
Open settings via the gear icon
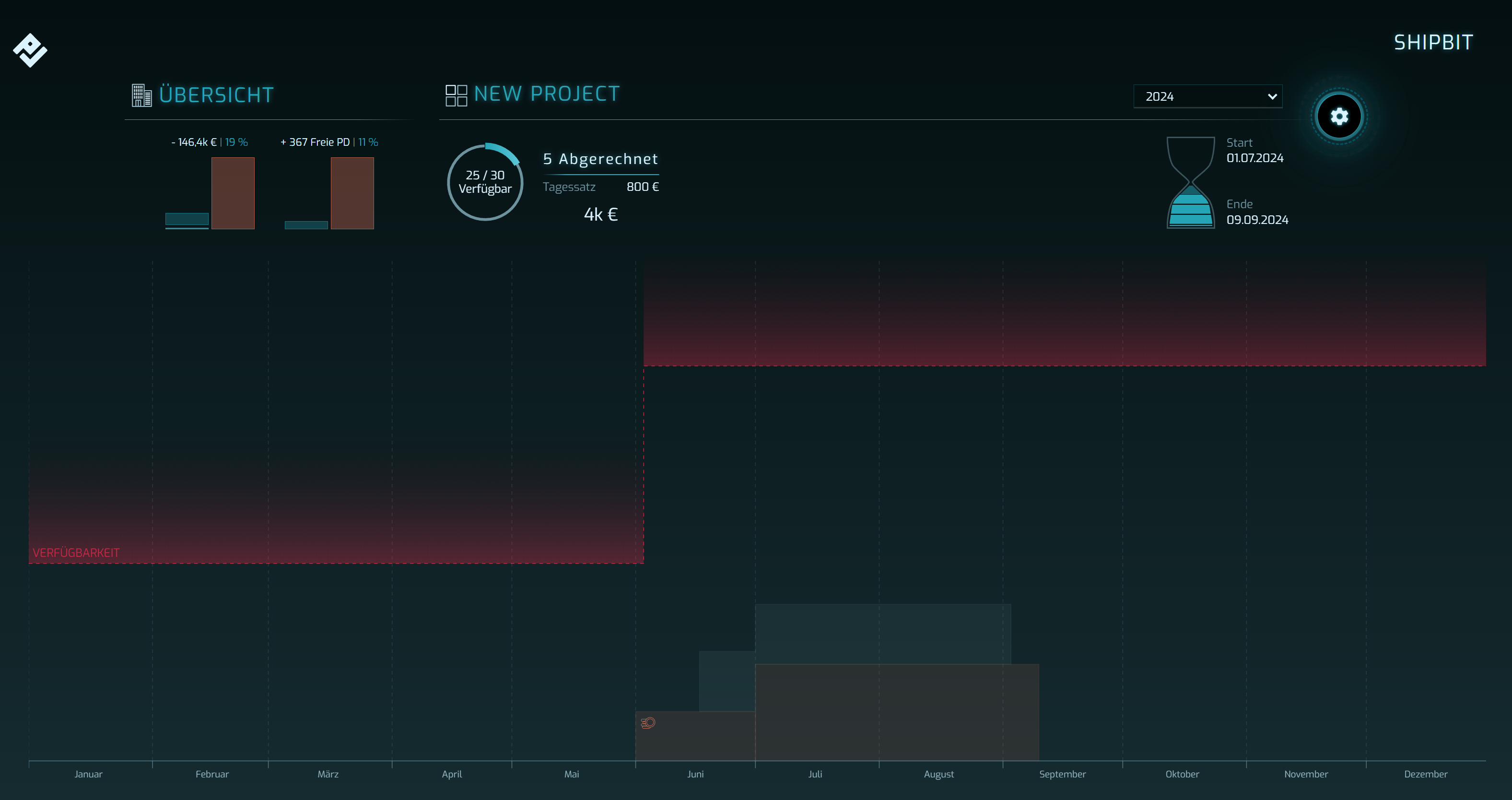[1339, 116]
